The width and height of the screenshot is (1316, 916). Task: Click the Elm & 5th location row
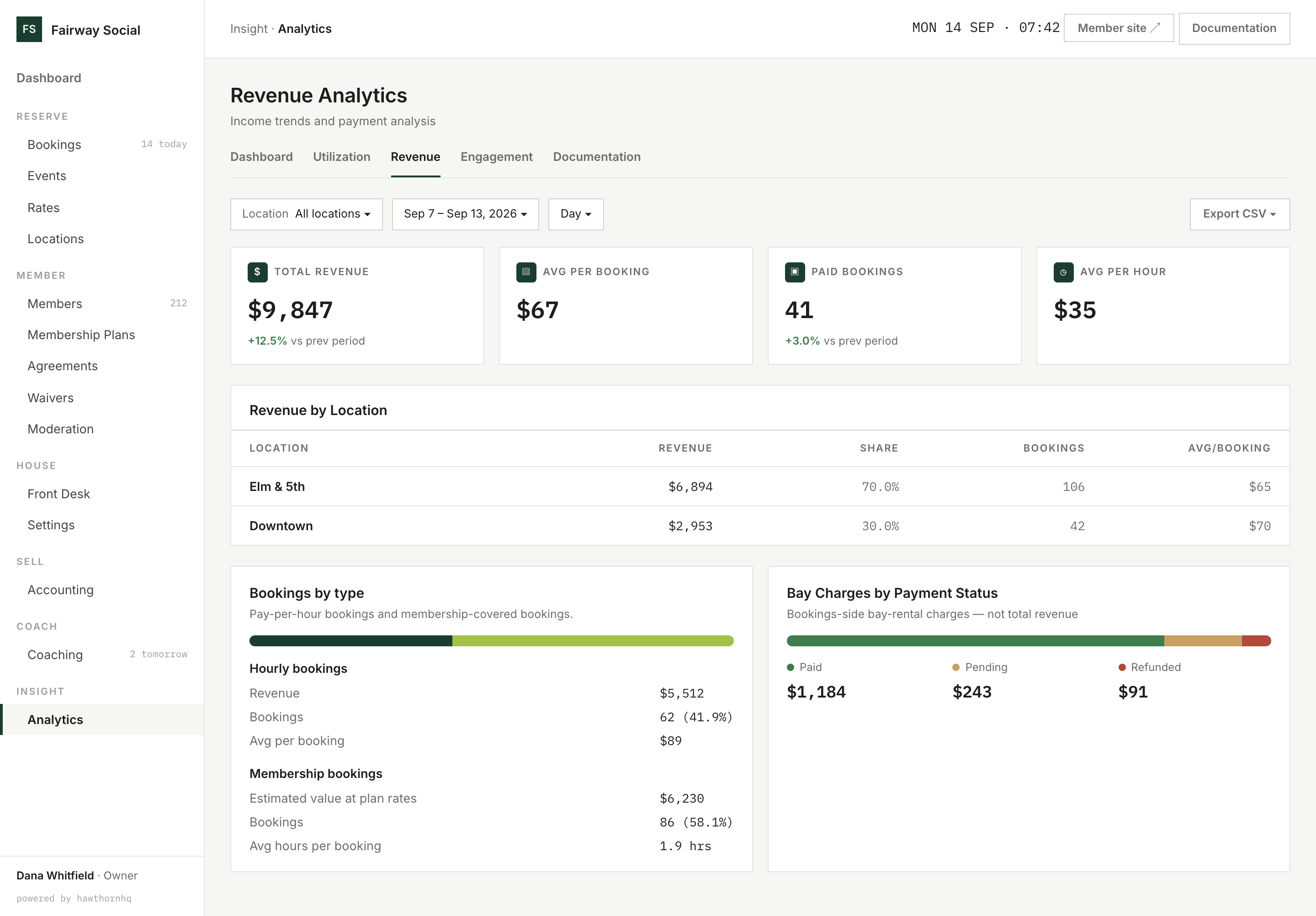click(x=760, y=487)
